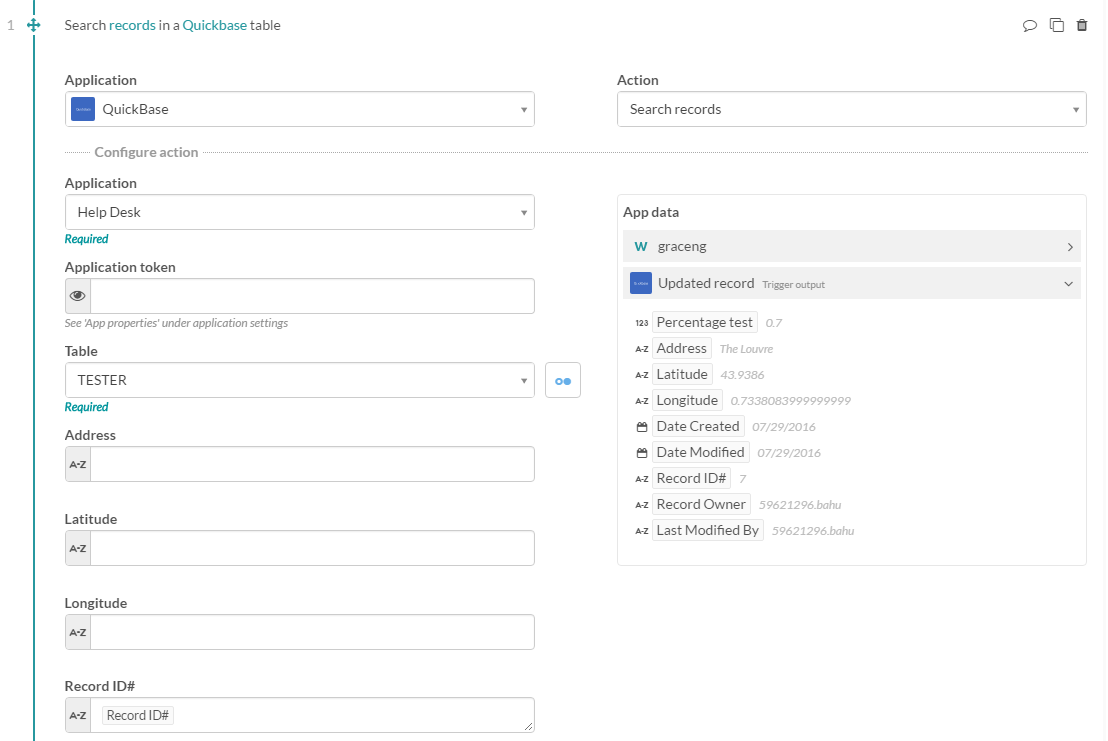
Task: Click calendar icon next to Date Modified
Action: click(642, 453)
